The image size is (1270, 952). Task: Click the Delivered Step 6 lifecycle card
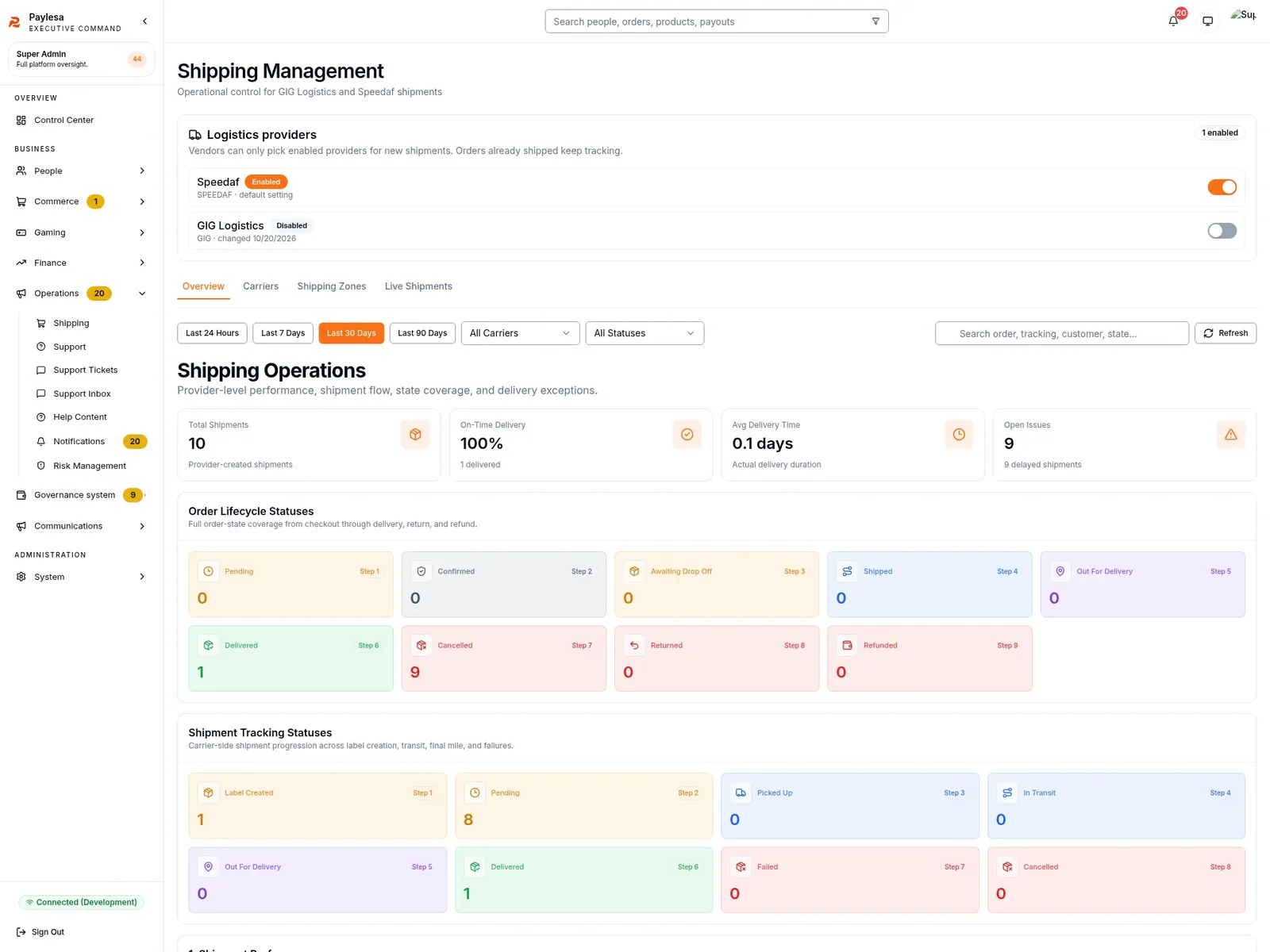point(291,658)
